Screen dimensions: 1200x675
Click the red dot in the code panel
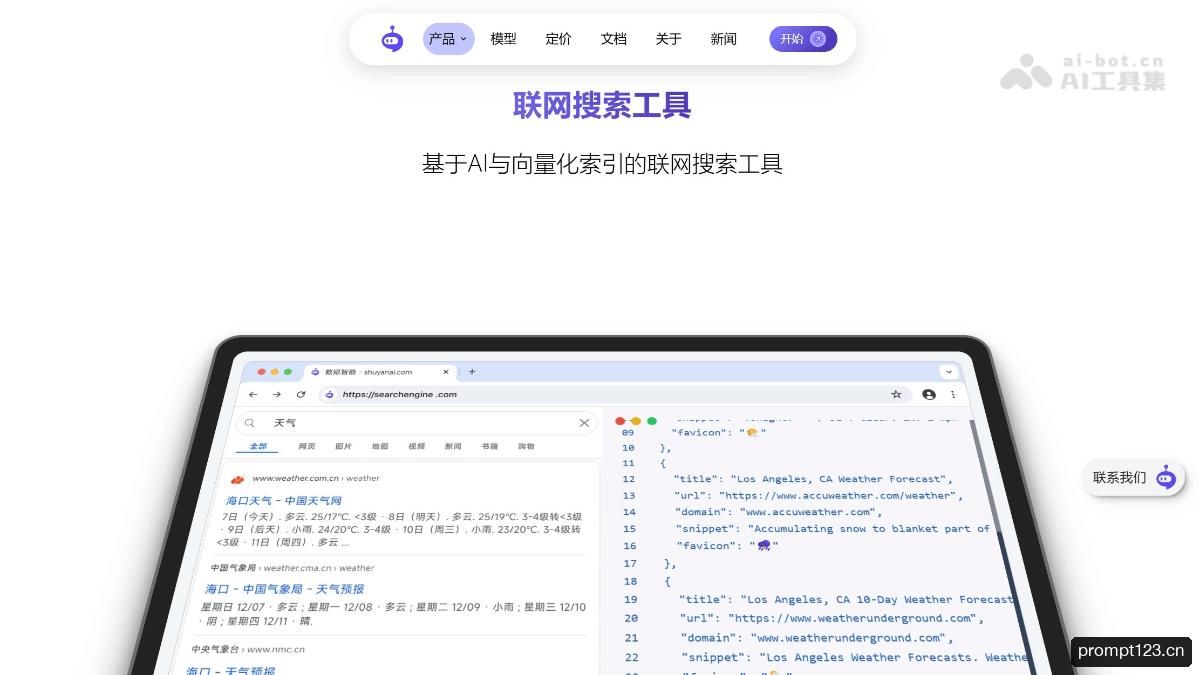[620, 421]
